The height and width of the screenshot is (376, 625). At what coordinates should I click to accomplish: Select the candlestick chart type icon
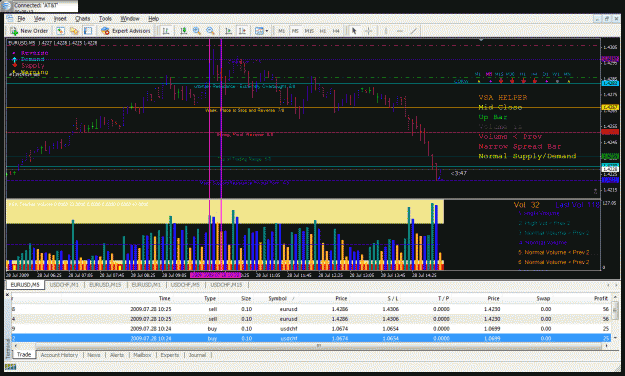point(183,31)
